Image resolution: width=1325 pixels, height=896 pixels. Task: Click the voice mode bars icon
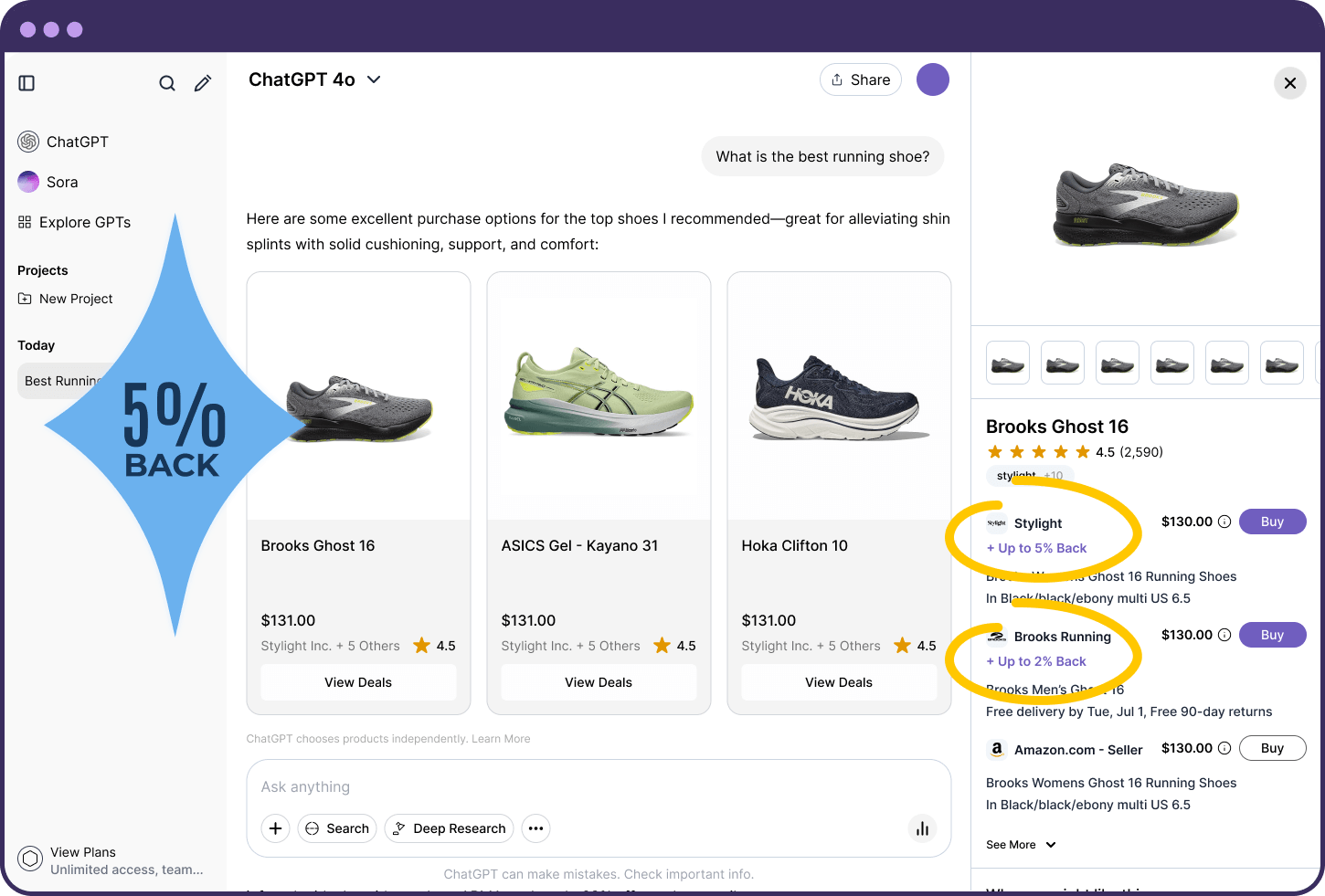923,828
